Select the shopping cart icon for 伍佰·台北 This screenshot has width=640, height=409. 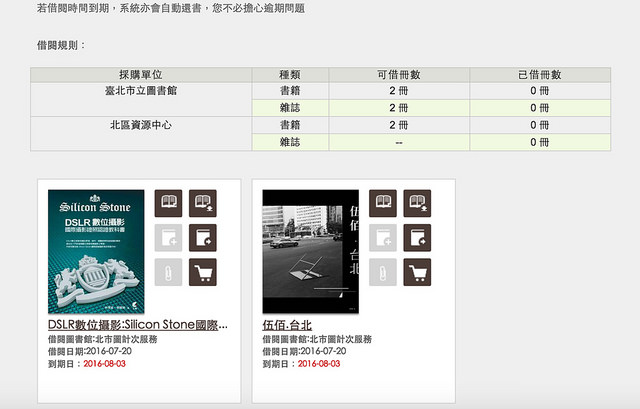pyautogui.click(x=417, y=272)
